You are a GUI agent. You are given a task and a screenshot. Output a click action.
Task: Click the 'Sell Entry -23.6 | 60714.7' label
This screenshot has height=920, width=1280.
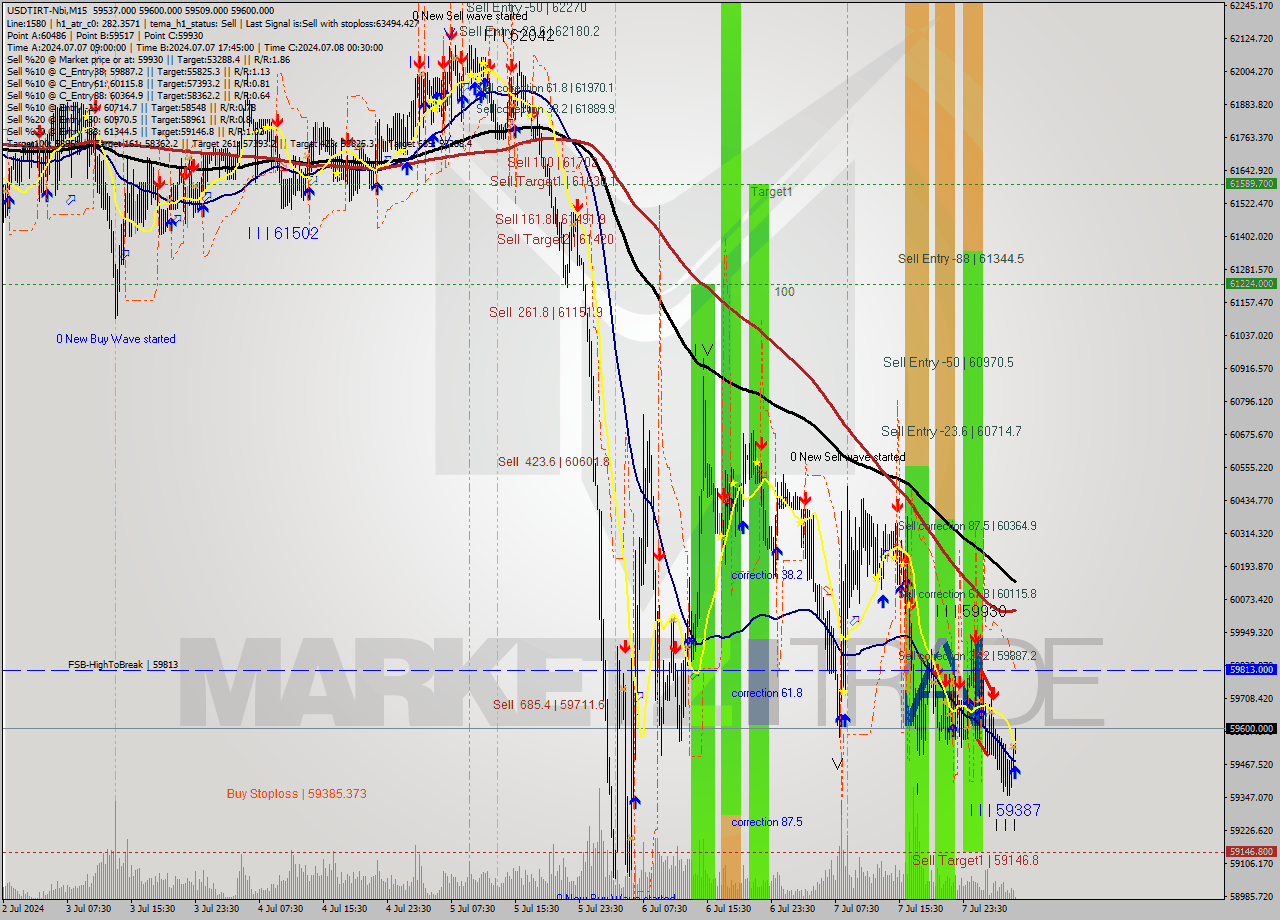point(951,432)
